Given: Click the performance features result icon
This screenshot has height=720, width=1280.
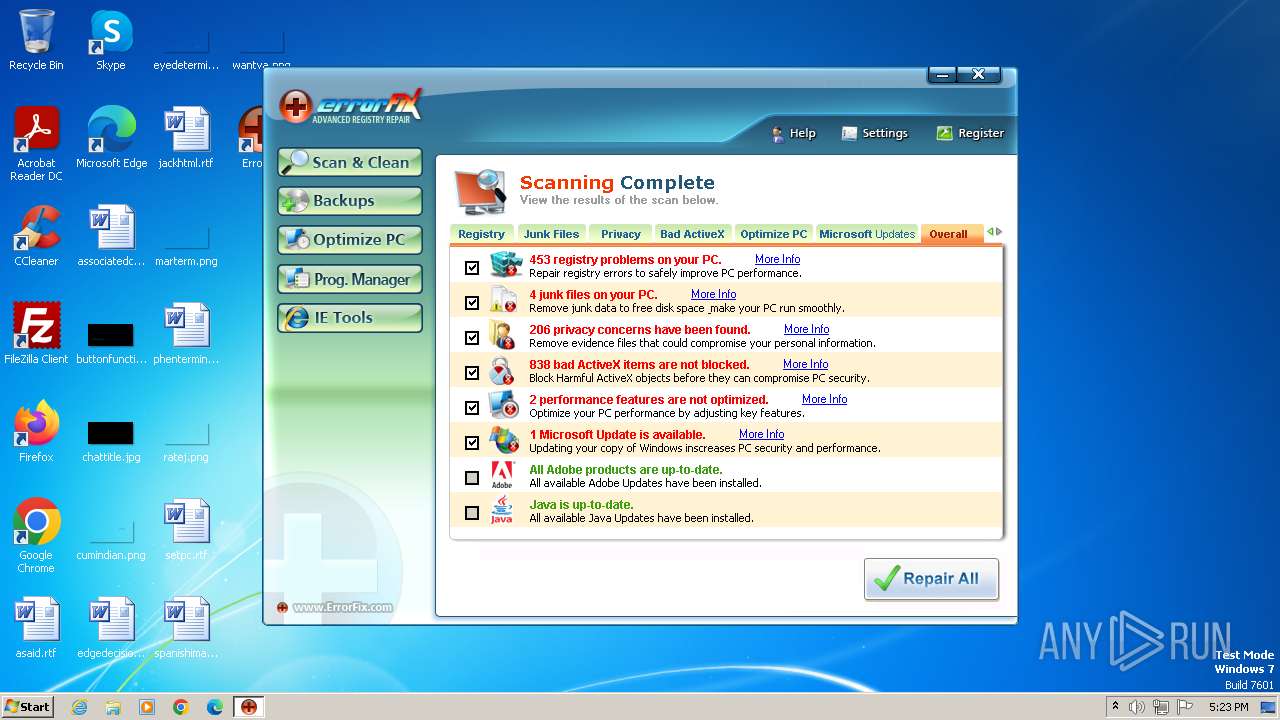Looking at the screenshot, I should click(503, 406).
